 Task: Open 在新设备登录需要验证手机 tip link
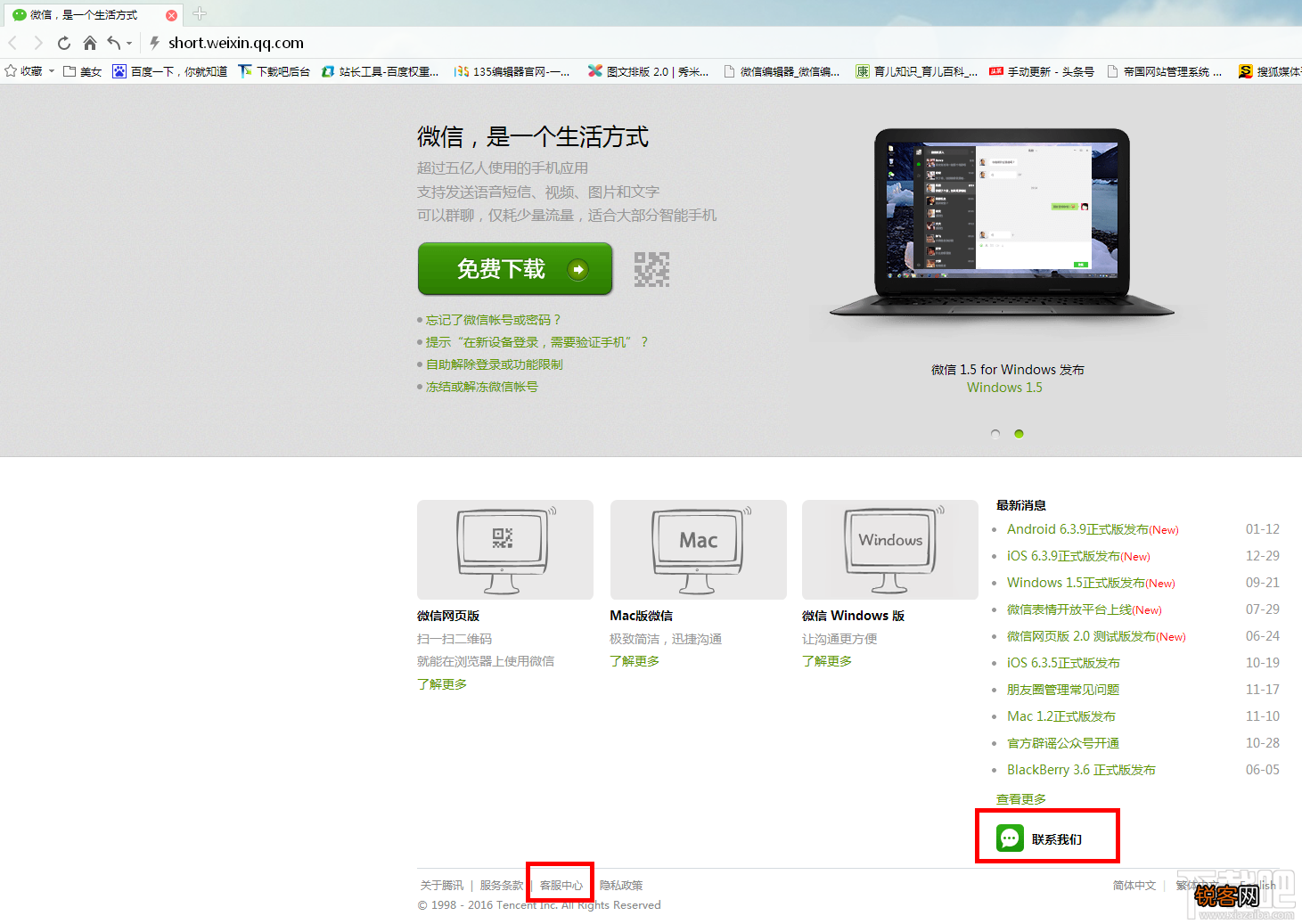pyautogui.click(x=536, y=342)
